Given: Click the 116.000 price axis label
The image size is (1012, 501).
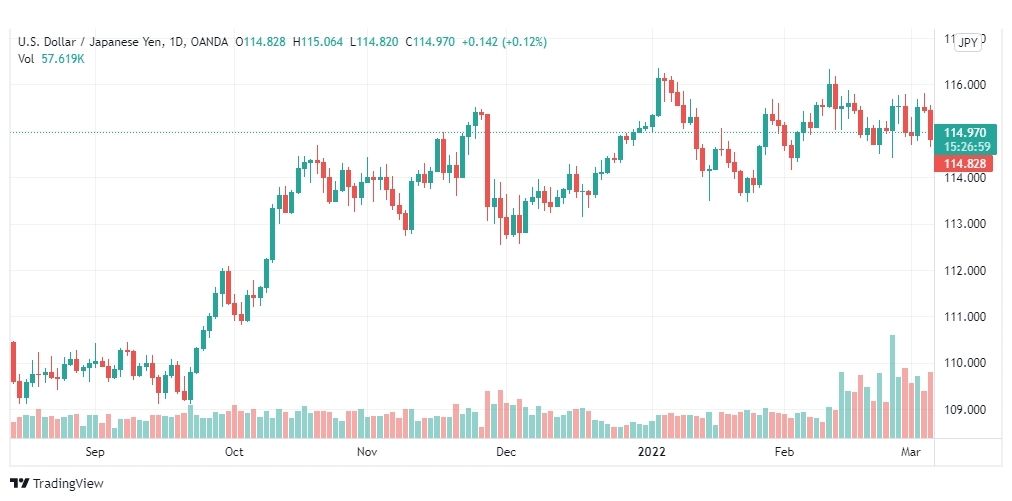Looking at the screenshot, I should pyautogui.click(x=962, y=85).
